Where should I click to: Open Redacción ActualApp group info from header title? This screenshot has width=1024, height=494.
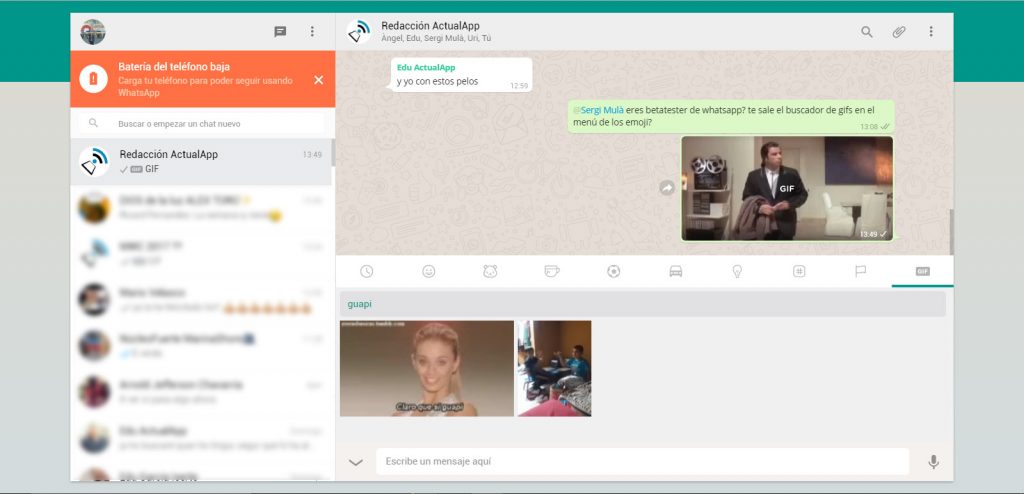(430, 26)
